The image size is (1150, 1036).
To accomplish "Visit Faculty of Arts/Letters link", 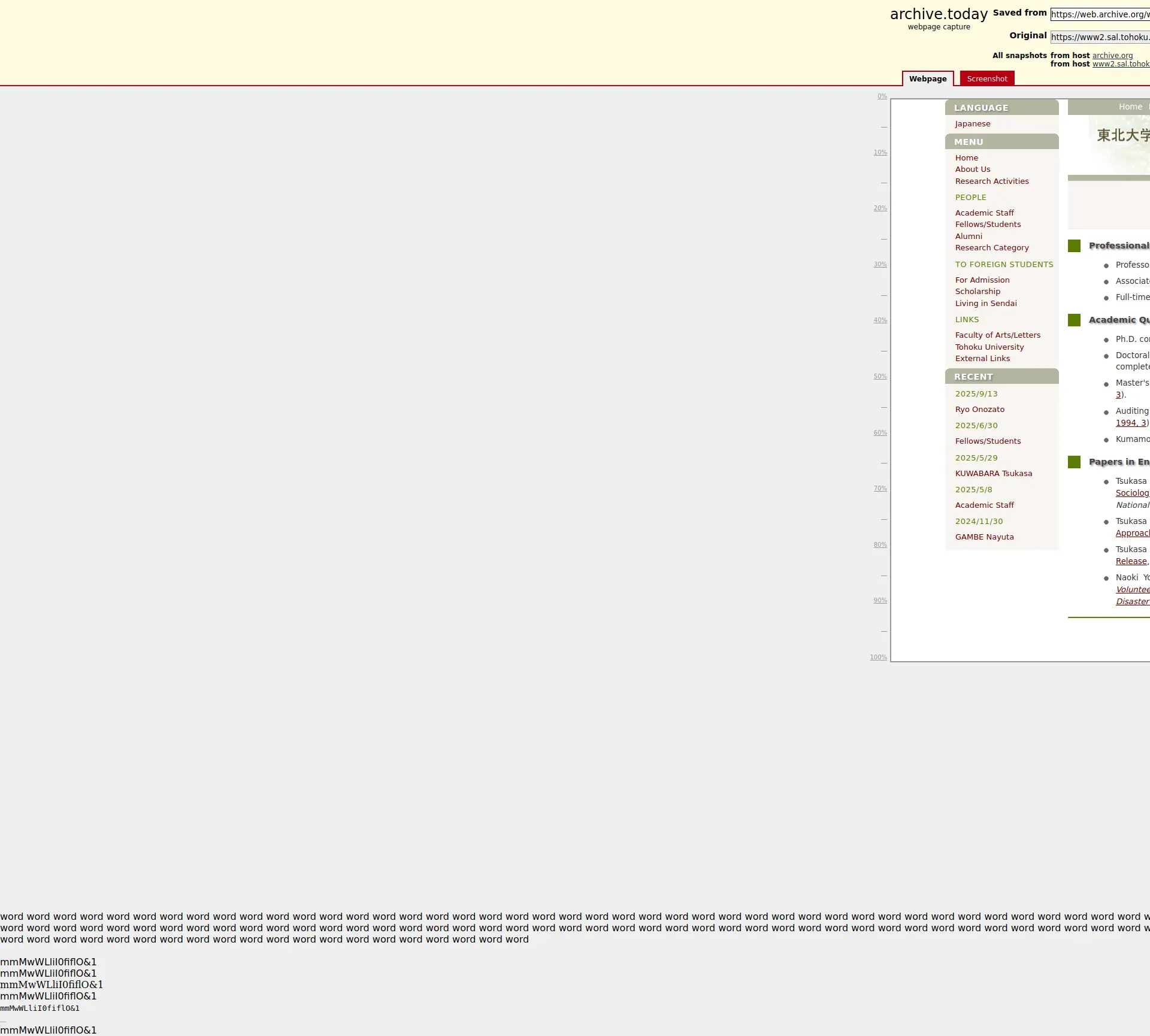I will (997, 335).
